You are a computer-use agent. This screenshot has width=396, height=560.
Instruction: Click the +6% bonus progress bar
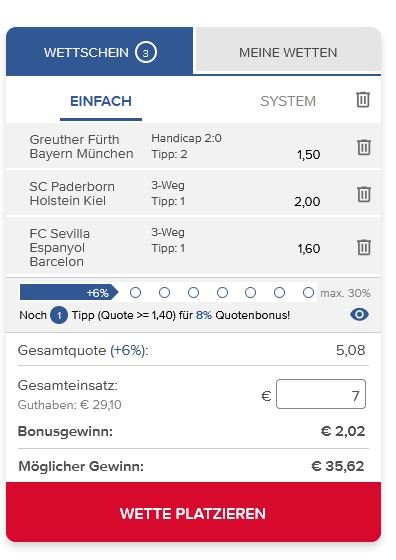69,292
